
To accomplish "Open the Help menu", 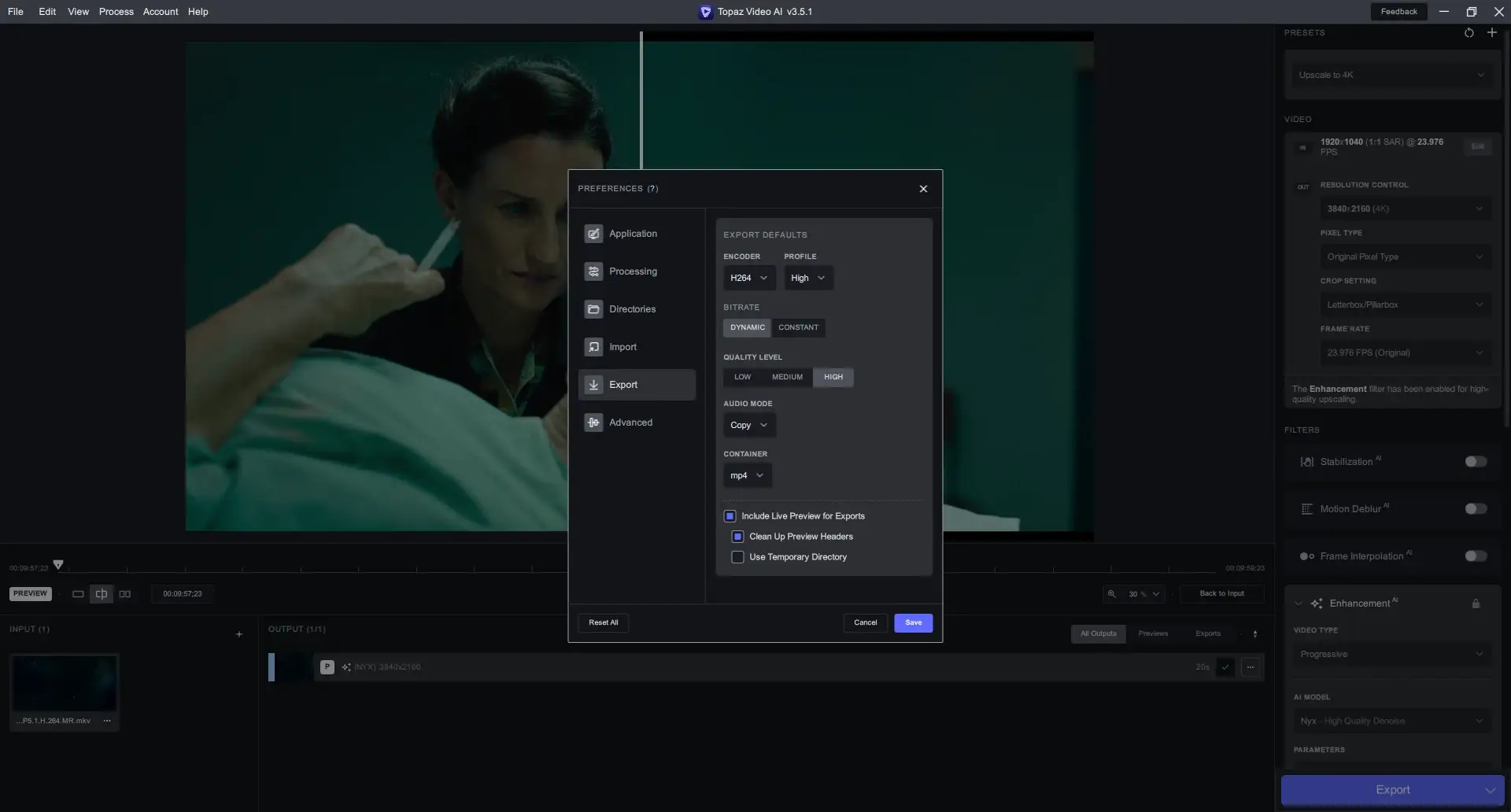I will click(x=198, y=12).
